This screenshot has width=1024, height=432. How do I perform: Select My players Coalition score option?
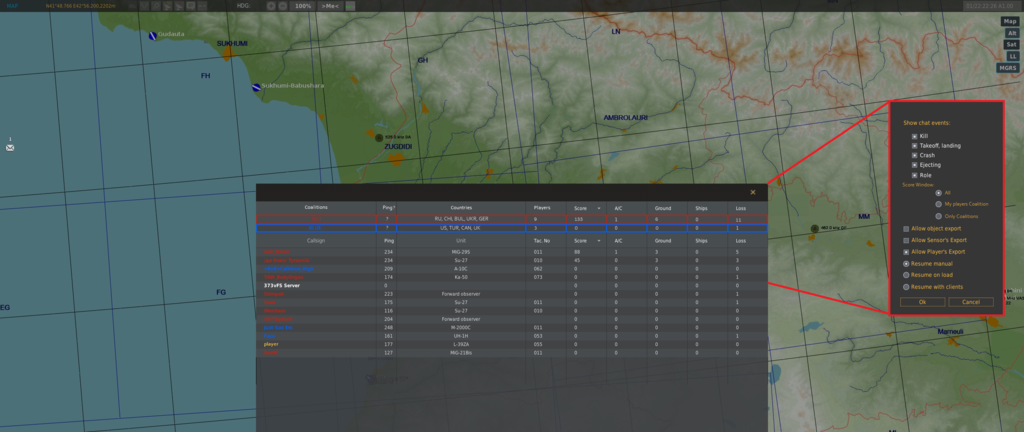[939, 203]
